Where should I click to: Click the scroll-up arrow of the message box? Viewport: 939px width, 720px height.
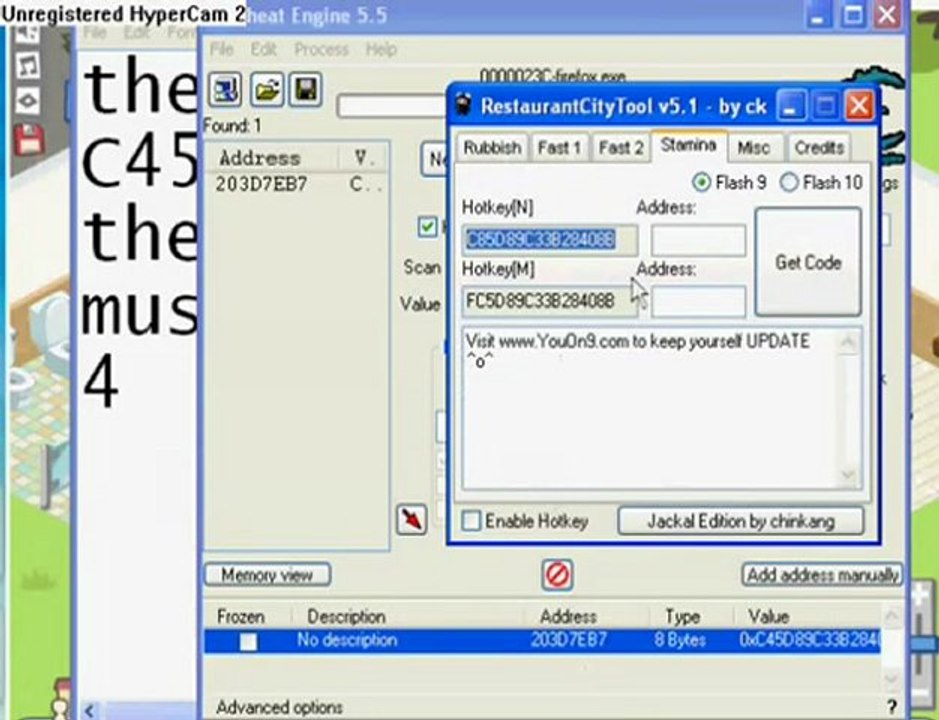848,342
